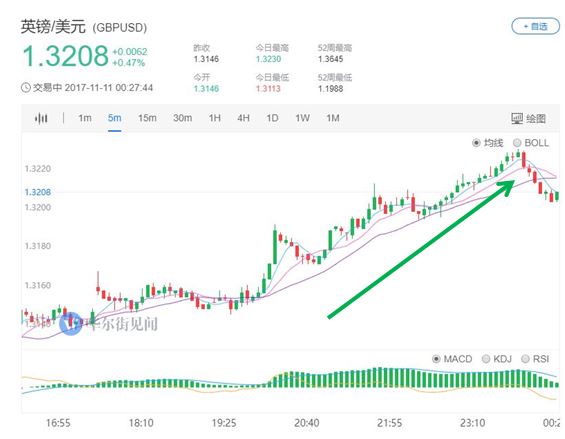Image resolution: width=565 pixels, height=439 pixels.
Task: Click the 2017-11-11 00:27:44 timestamp
Action: 109,88
